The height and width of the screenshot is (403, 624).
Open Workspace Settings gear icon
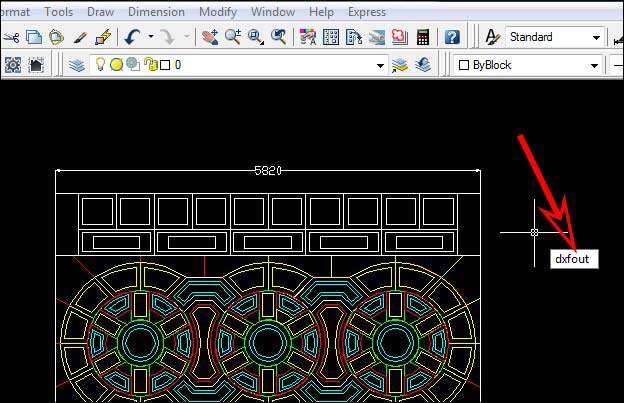point(13,65)
